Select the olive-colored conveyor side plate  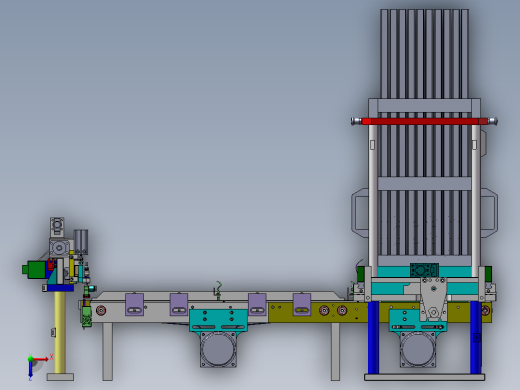(x=380, y=312)
